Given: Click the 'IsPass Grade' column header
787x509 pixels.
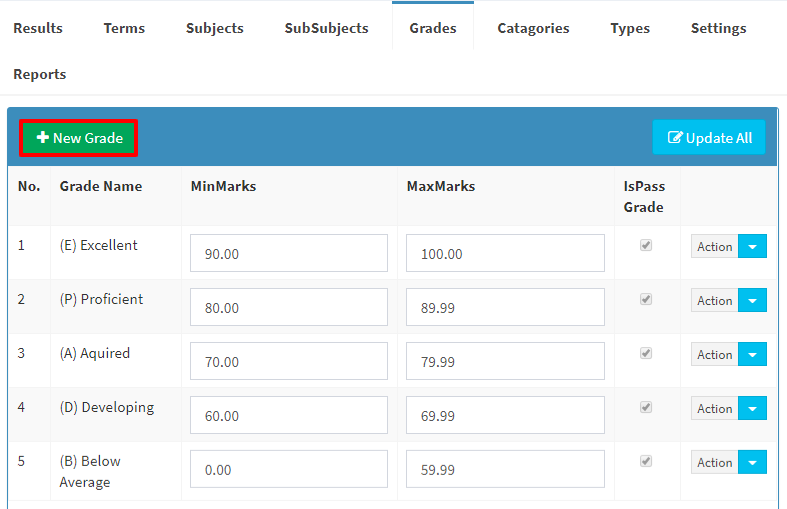Looking at the screenshot, I should pyautogui.click(x=644, y=196).
